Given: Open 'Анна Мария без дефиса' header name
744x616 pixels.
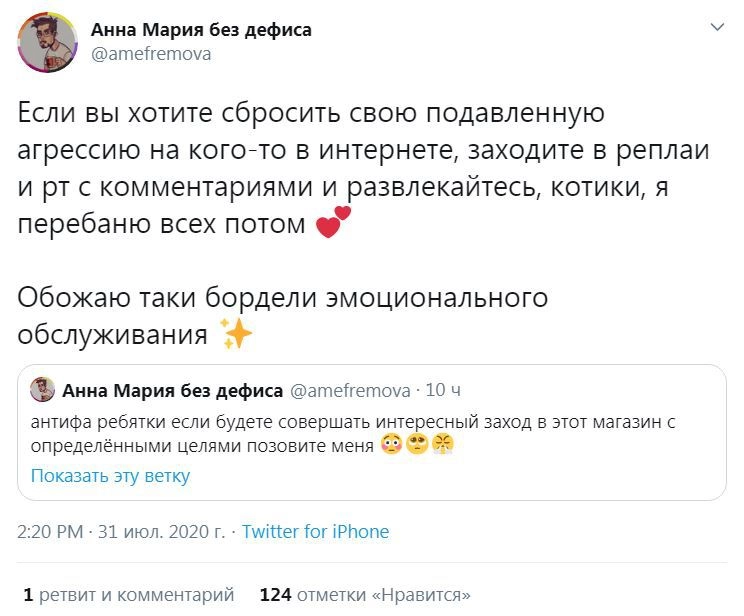Looking at the screenshot, I should pos(201,30).
